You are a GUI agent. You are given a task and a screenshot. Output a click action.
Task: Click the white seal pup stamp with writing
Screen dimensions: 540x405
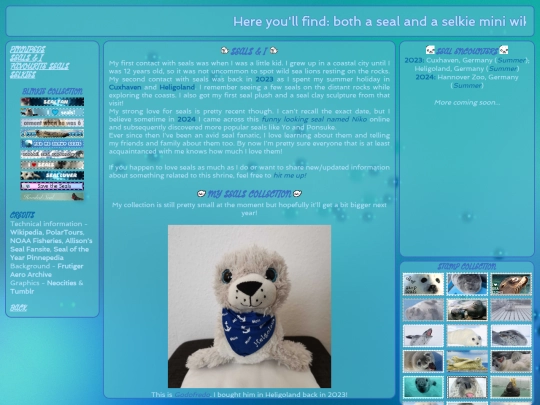pos(423,284)
